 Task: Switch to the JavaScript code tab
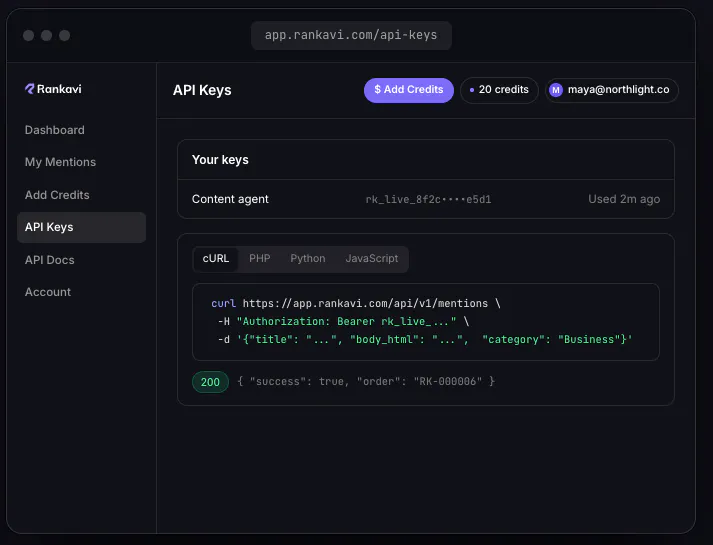point(372,259)
